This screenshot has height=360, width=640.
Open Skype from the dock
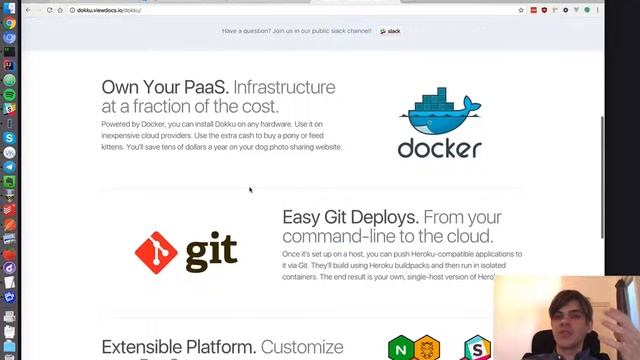click(9, 138)
